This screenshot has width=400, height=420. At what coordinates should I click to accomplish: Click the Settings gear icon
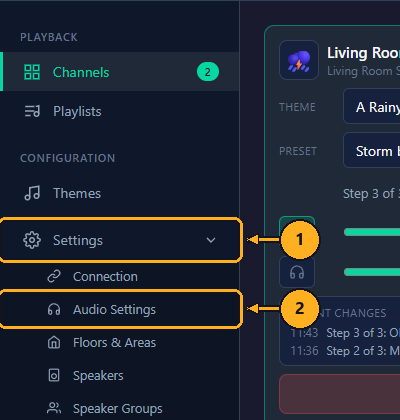[x=32, y=240]
